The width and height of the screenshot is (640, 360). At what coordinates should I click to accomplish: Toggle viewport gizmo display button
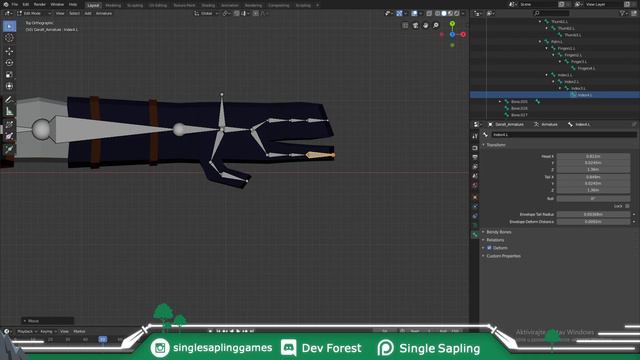point(399,13)
